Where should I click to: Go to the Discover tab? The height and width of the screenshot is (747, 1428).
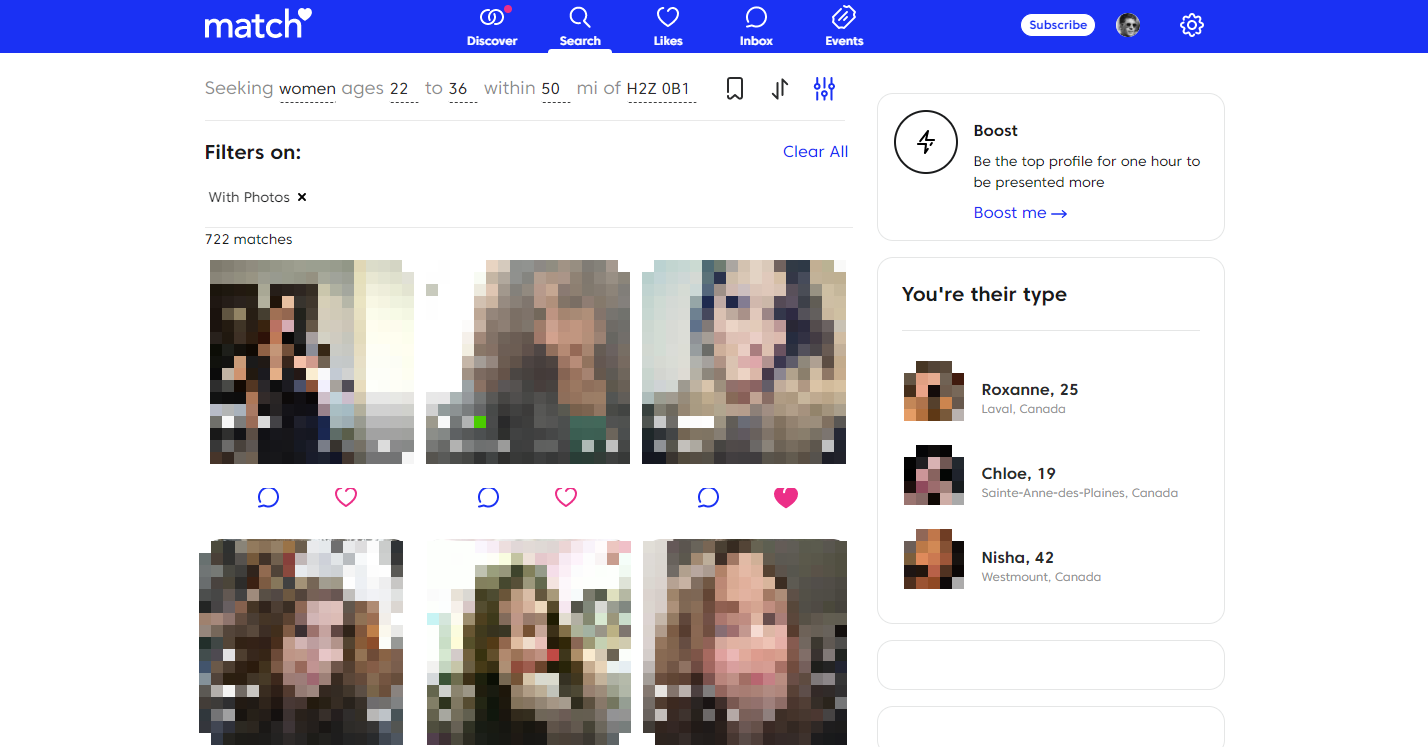[492, 27]
